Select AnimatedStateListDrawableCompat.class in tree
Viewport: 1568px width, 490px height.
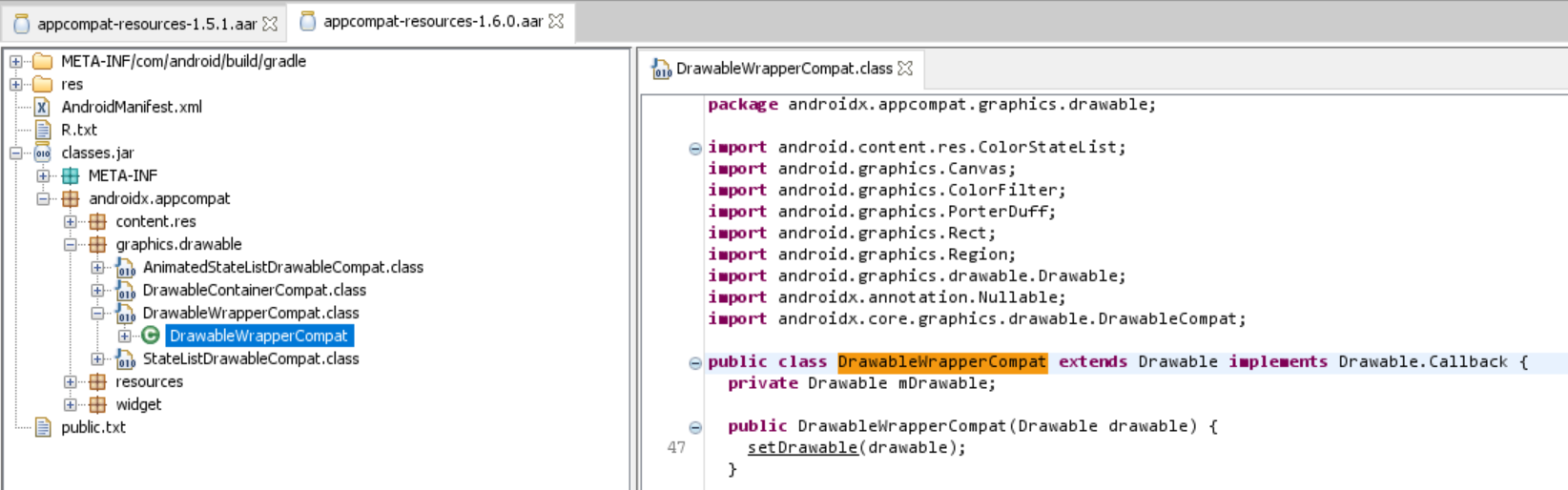tap(283, 267)
